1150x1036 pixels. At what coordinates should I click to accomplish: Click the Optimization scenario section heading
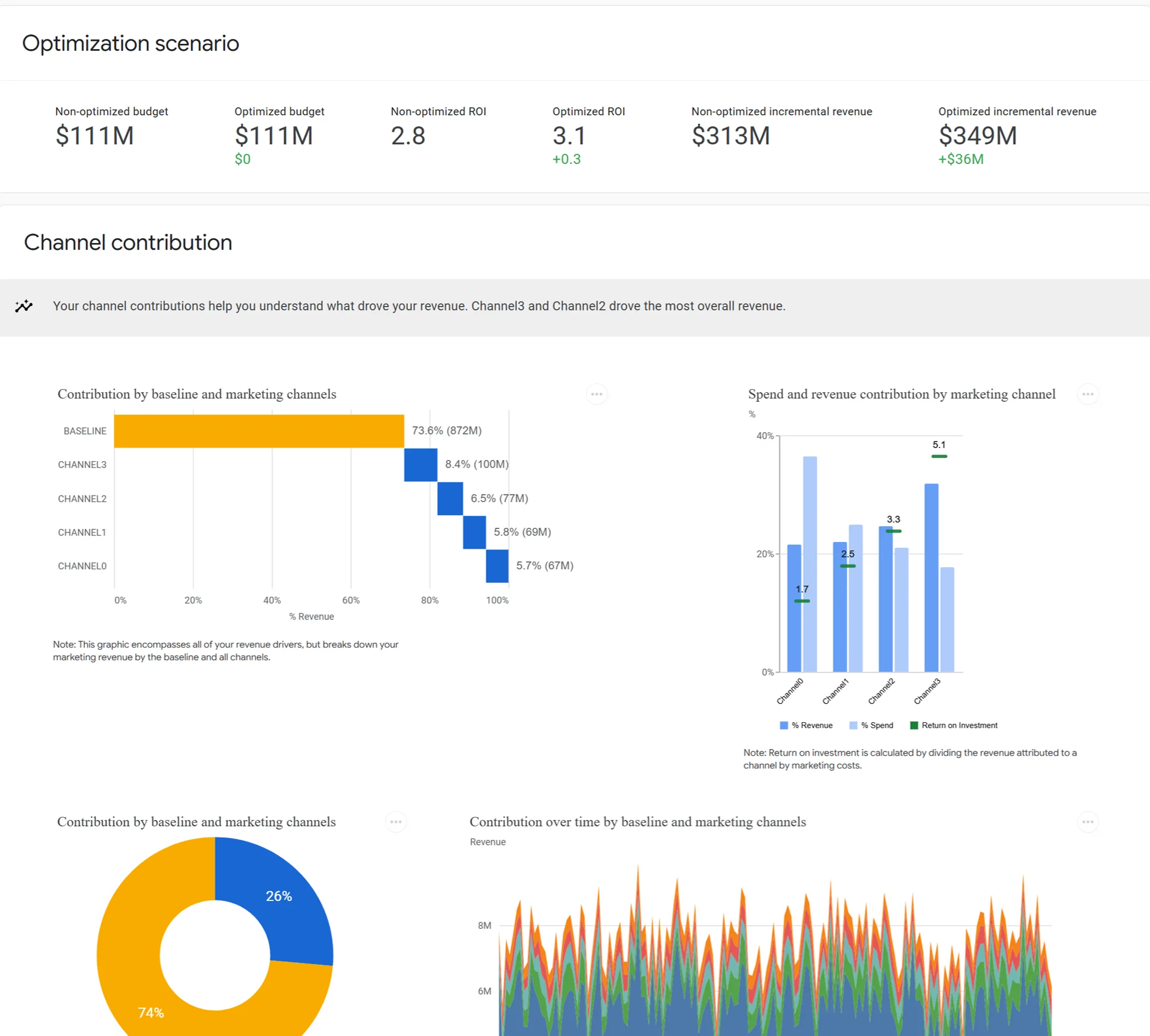[131, 43]
